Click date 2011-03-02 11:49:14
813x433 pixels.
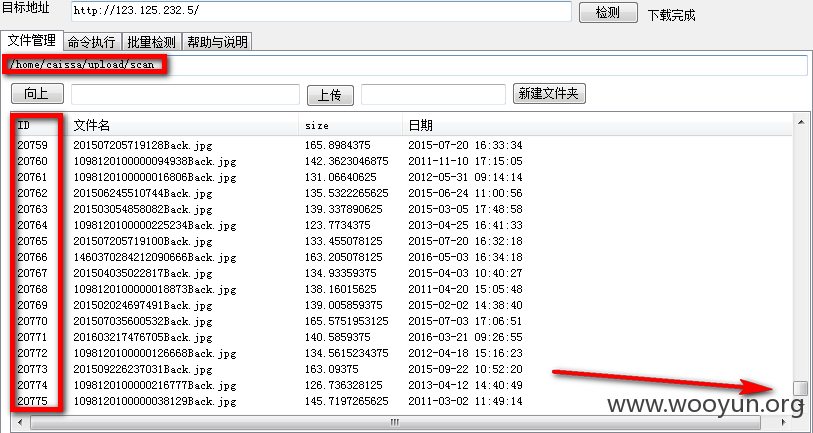click(x=465, y=401)
